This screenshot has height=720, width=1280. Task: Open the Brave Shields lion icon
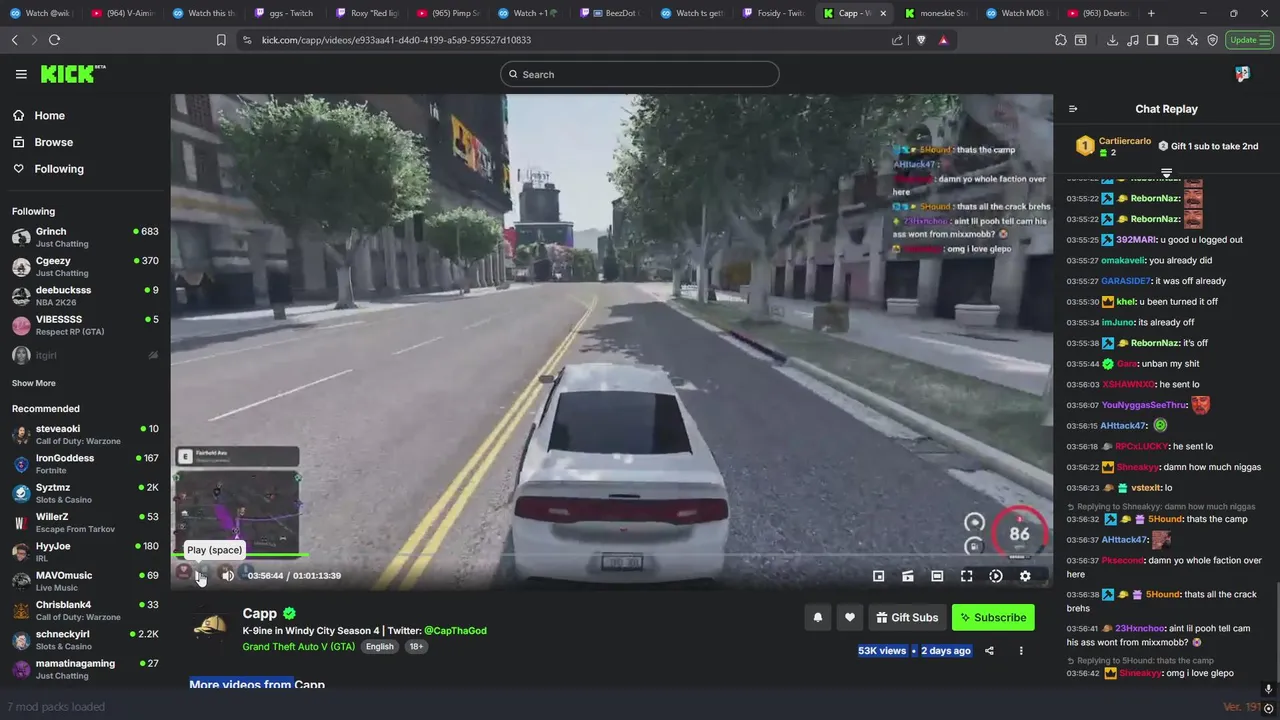921,40
